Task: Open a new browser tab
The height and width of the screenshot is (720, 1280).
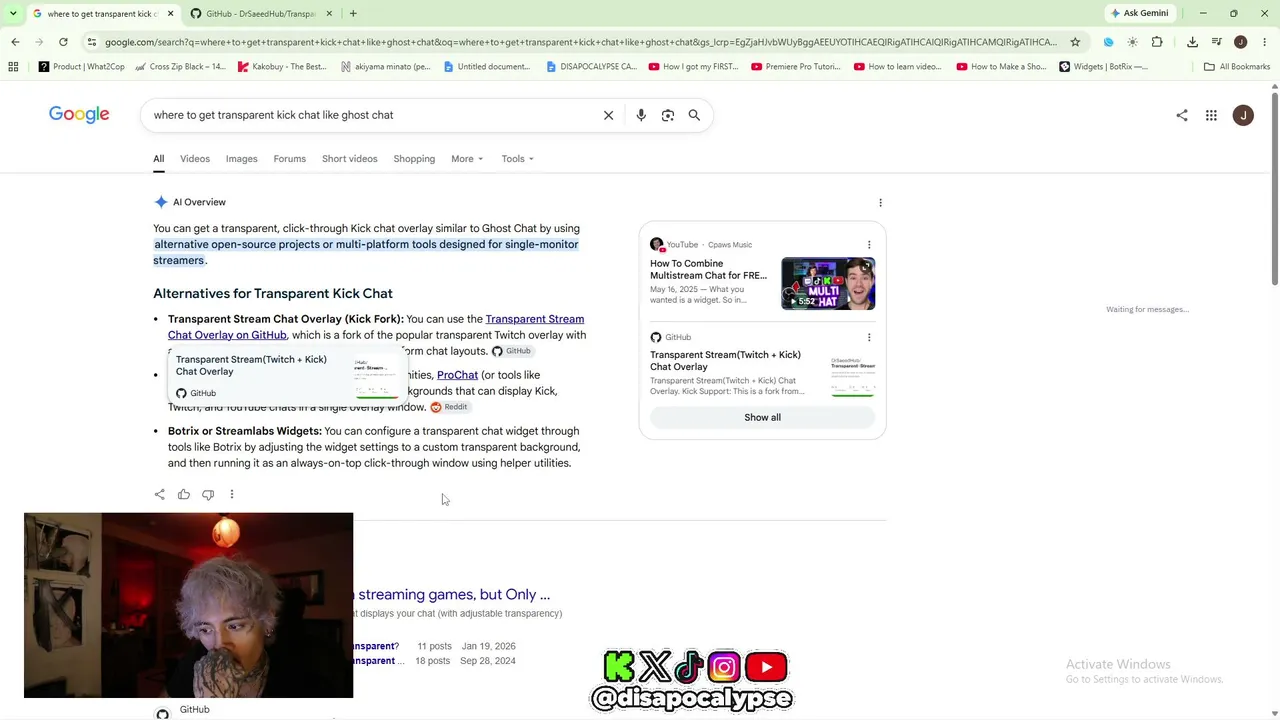Action: (353, 13)
